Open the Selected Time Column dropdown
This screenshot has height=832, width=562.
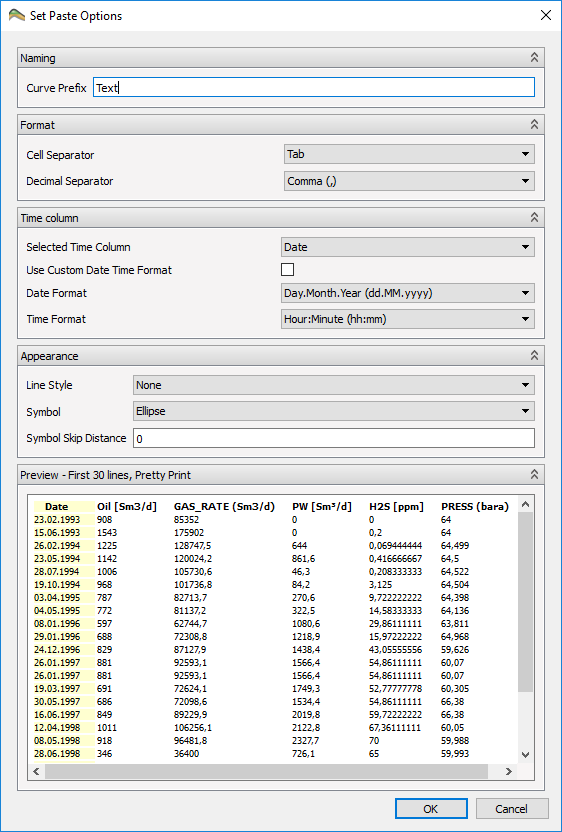408,247
